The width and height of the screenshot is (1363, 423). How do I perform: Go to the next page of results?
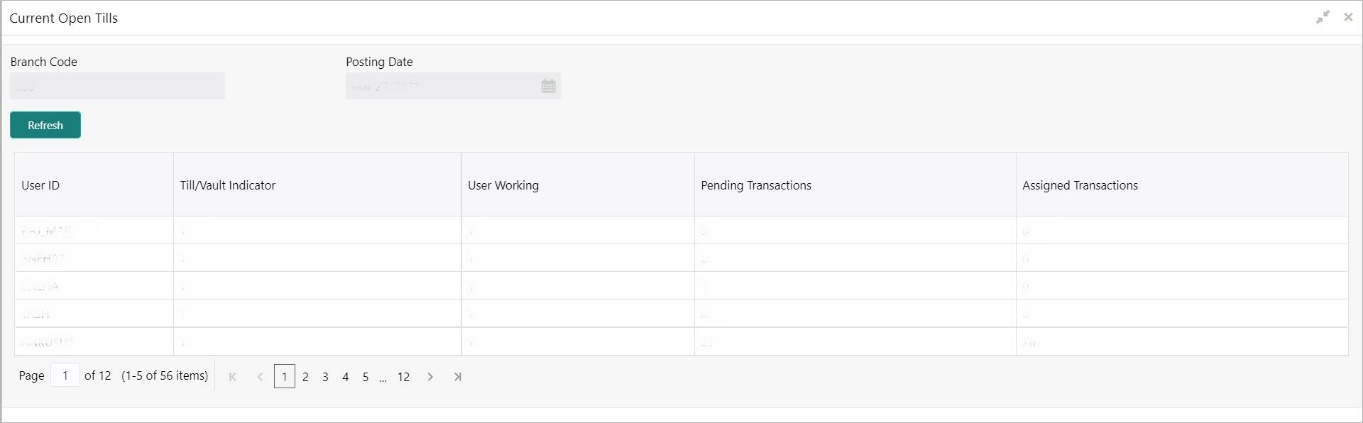(430, 377)
